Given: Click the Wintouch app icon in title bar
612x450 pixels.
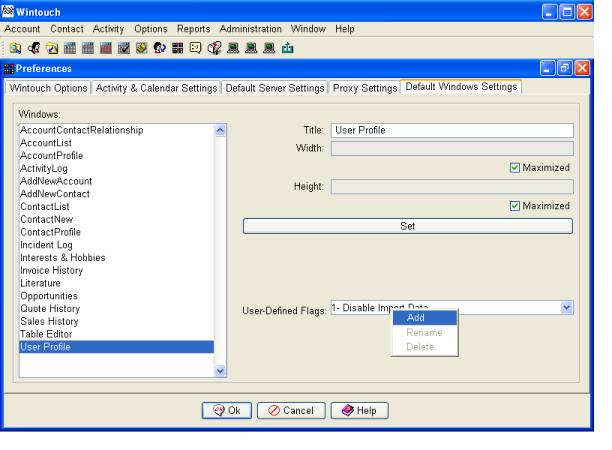Looking at the screenshot, I should 7,11.
